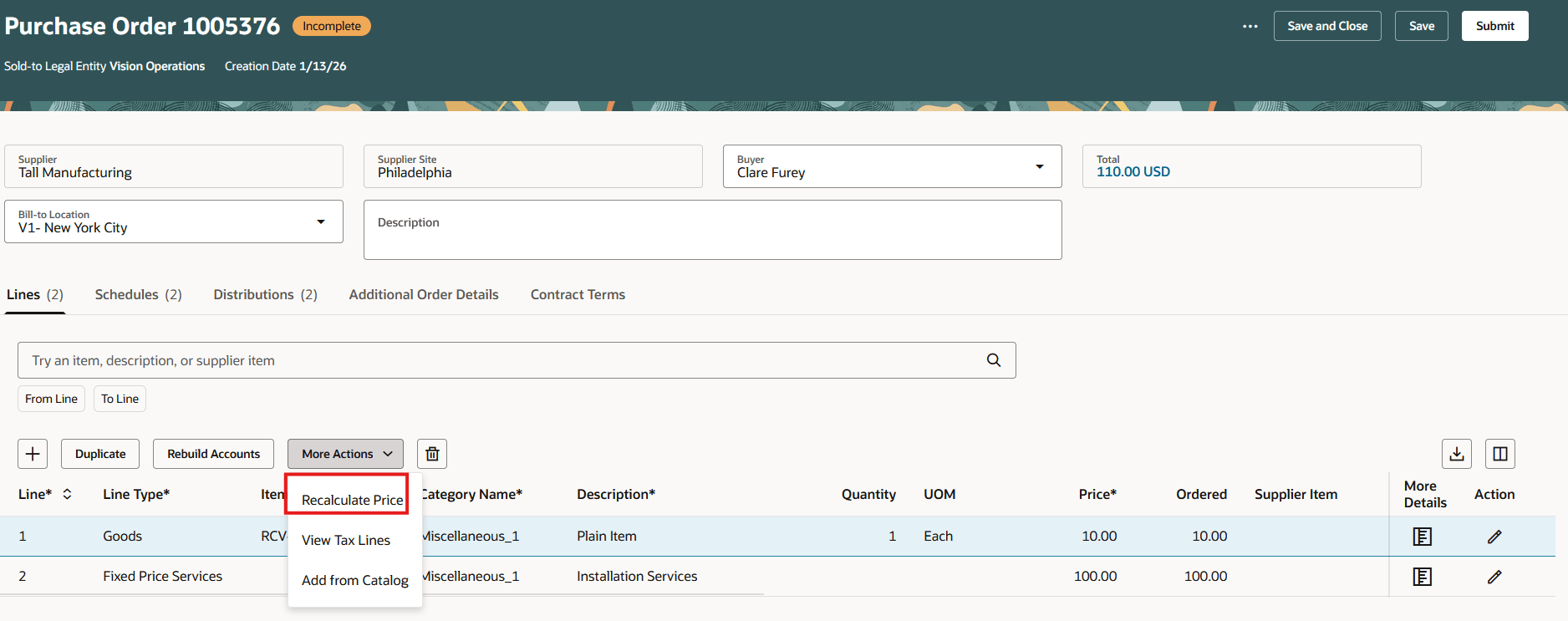
Task: Open More Details for Installation Services line
Action: [1422, 577]
